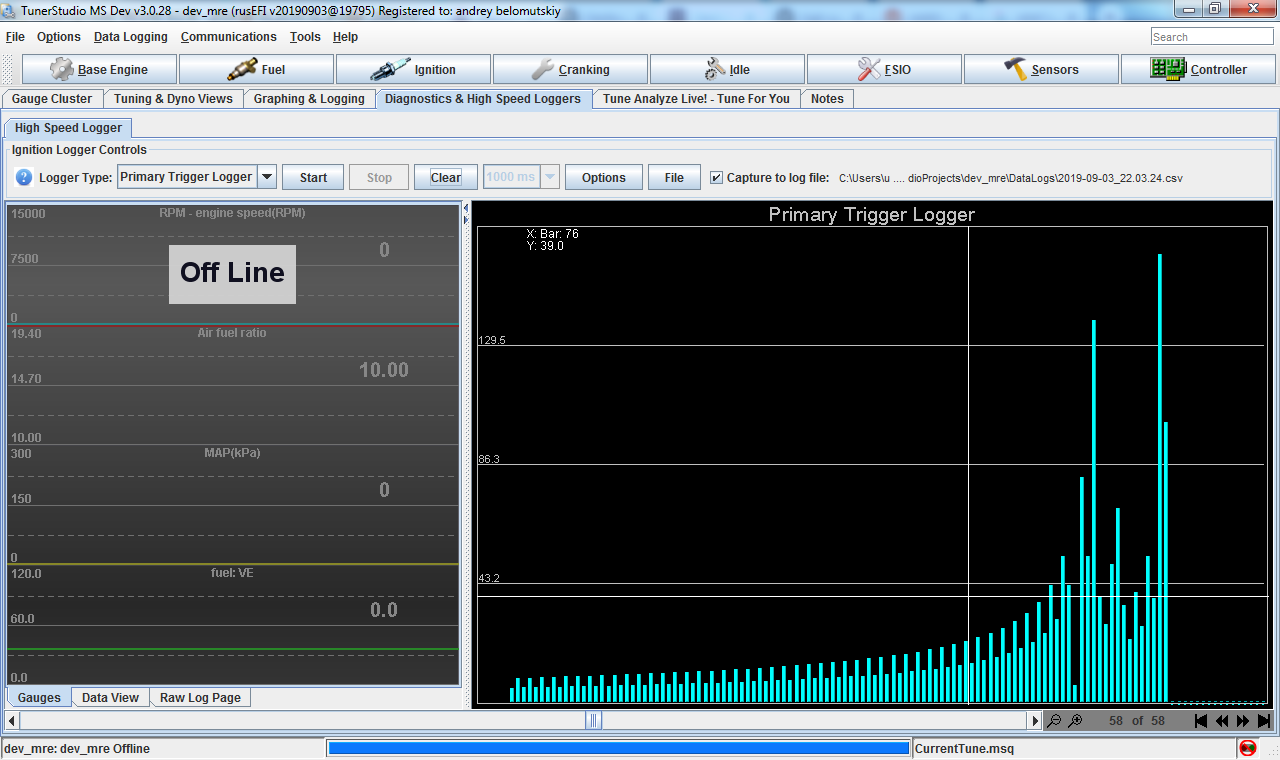Collapse gauge panel using splitter arrow

tap(465, 209)
